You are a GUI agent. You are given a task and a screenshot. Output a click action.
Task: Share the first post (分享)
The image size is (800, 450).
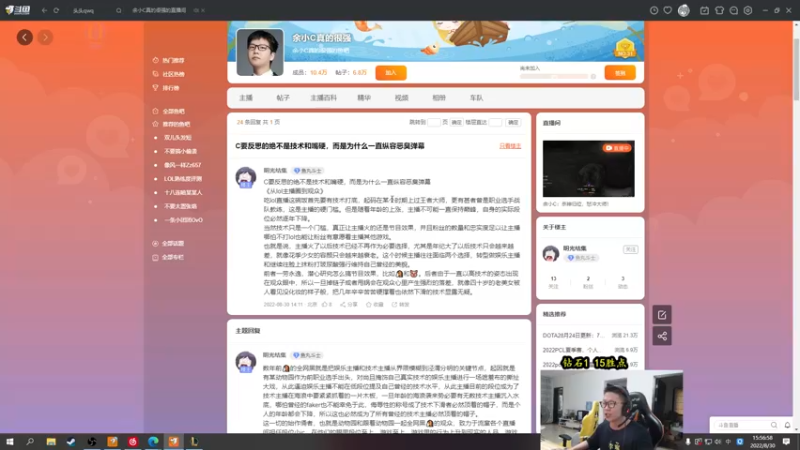pyautogui.click(x=348, y=305)
